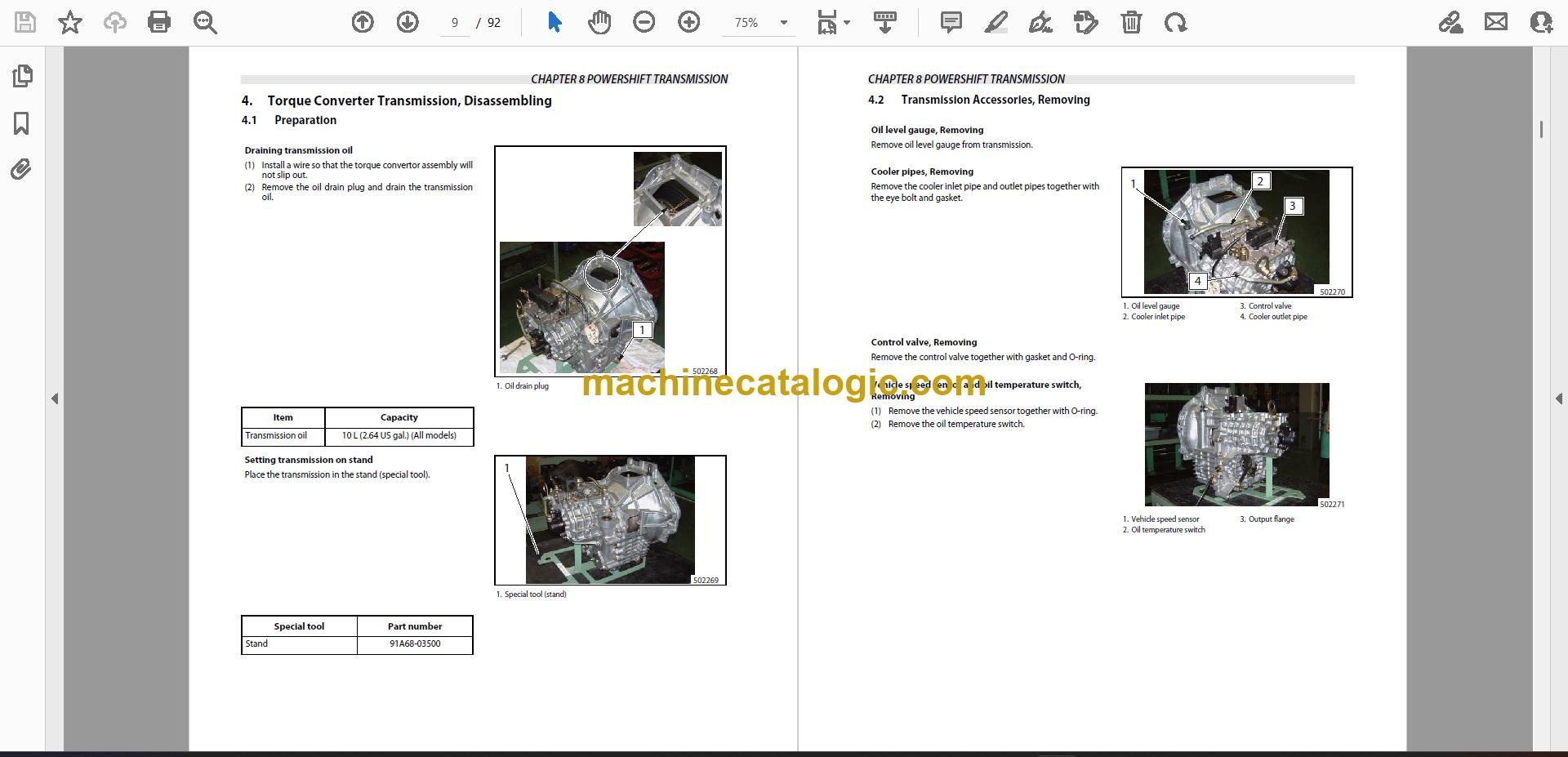Click the page number field showing 9
Screen dimensions: 1568x757
455,23
